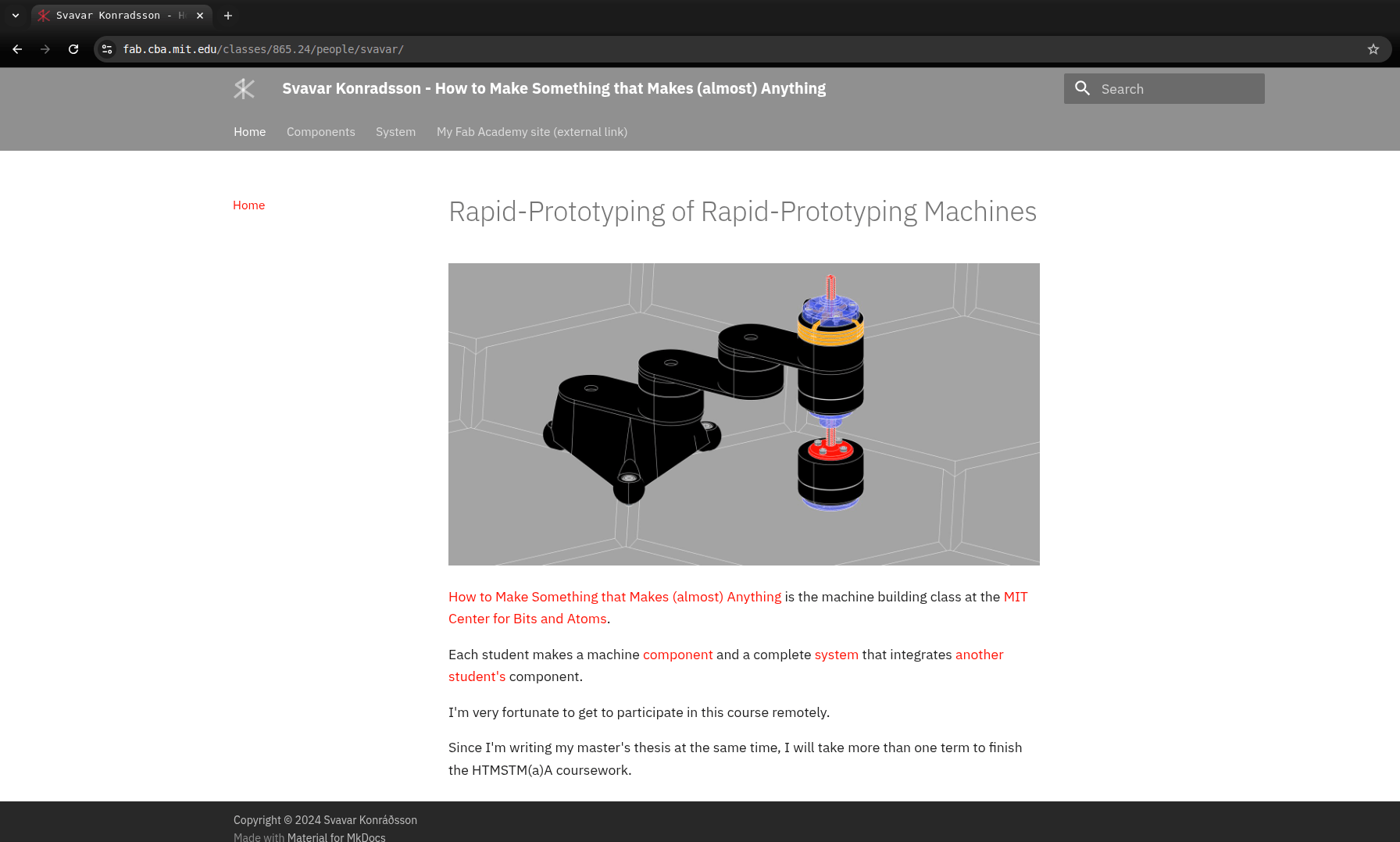1400x842 pixels.
Task: Open the Components navigation tab
Action: tap(320, 132)
